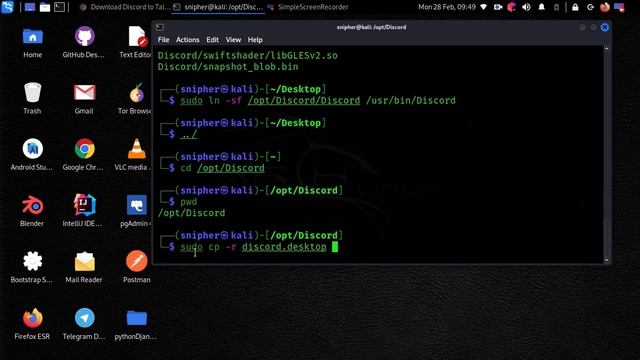The image size is (640, 360).
Task: Click the terminal vertical scrollbar
Action: point(607,154)
